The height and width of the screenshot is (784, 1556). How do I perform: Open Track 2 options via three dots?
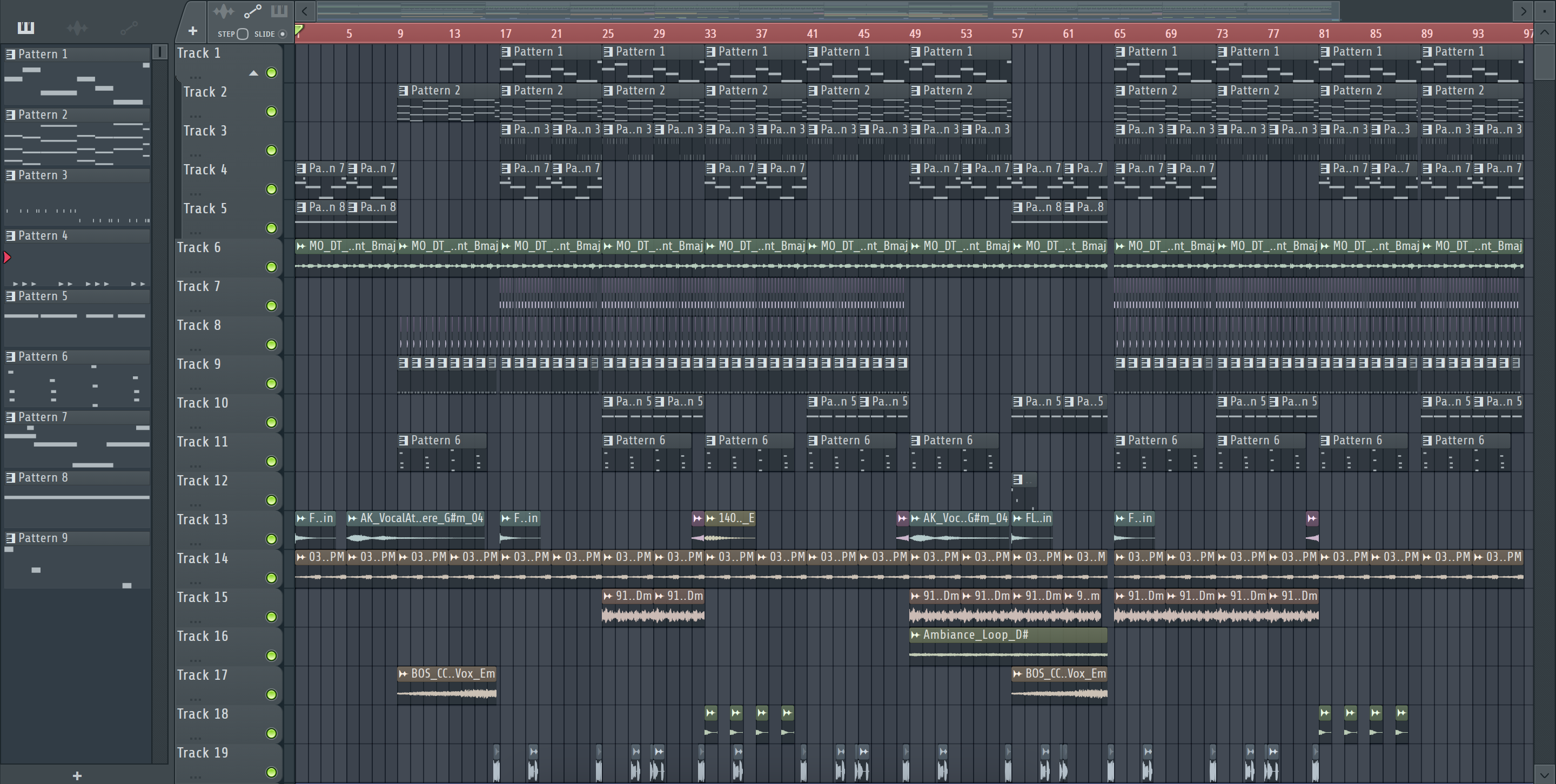(x=195, y=116)
